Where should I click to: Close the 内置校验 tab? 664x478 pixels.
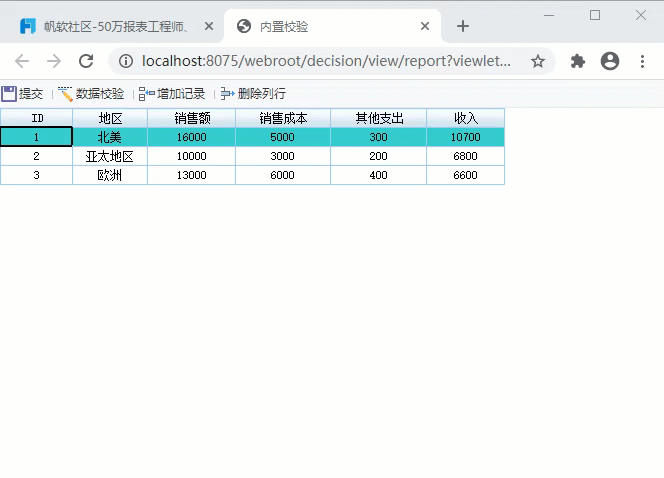pos(425,26)
